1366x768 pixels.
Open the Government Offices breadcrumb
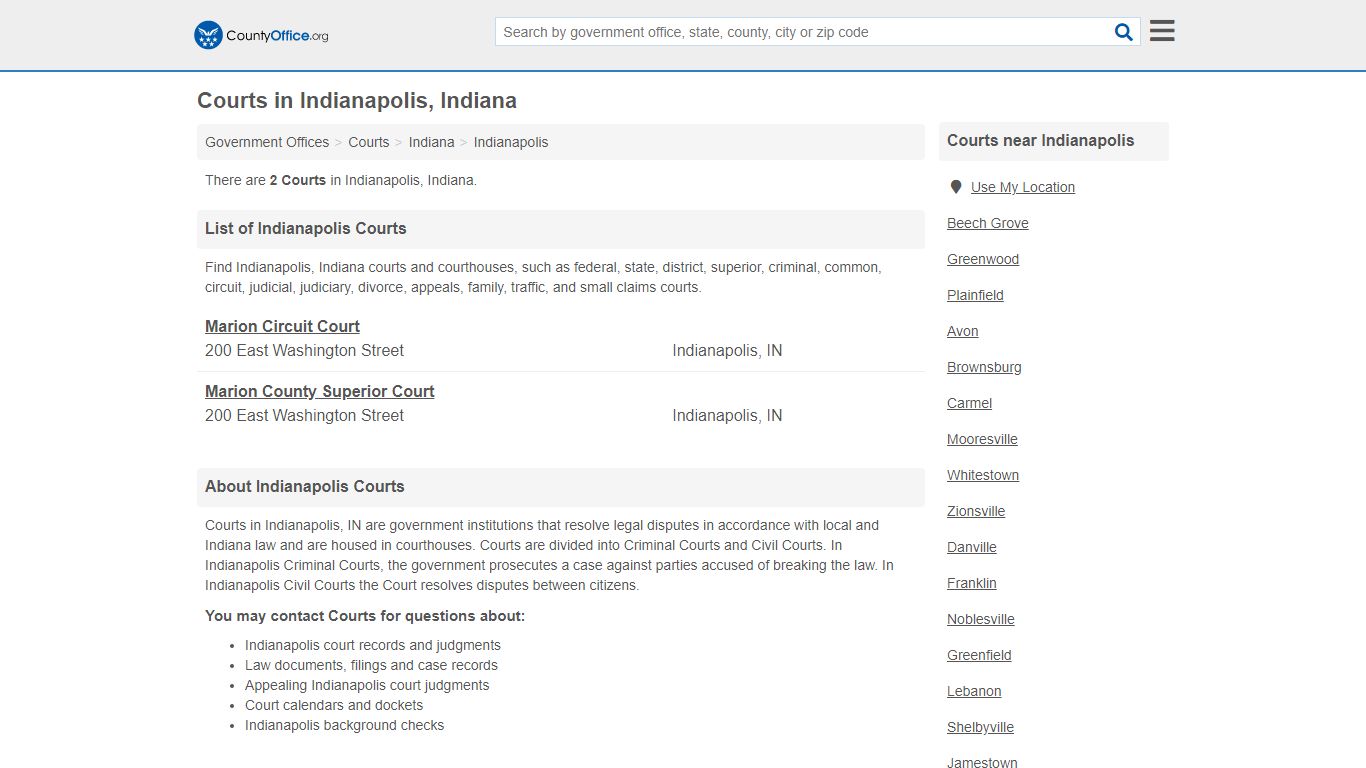(x=267, y=142)
